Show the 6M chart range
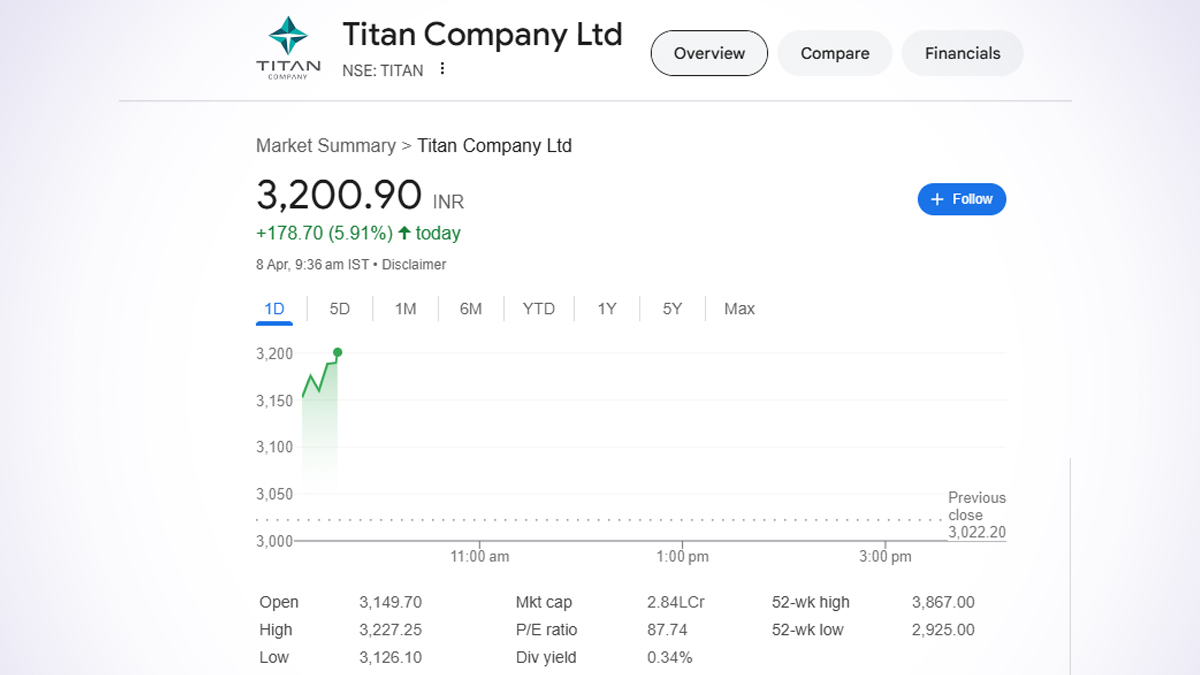1200x675 pixels. point(471,309)
